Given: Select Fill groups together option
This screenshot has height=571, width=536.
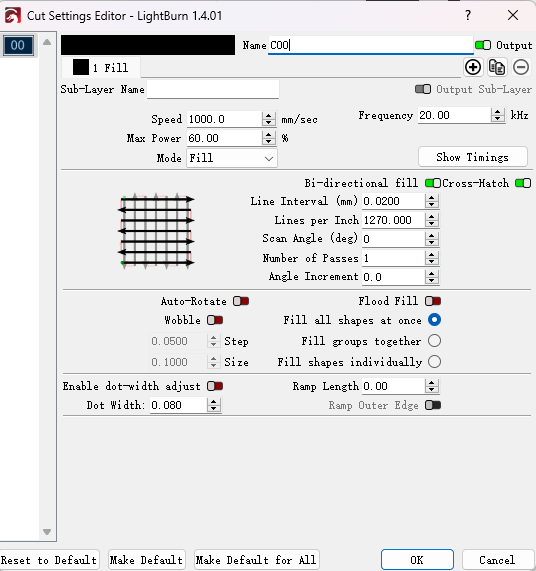Looking at the screenshot, I should click(434, 341).
